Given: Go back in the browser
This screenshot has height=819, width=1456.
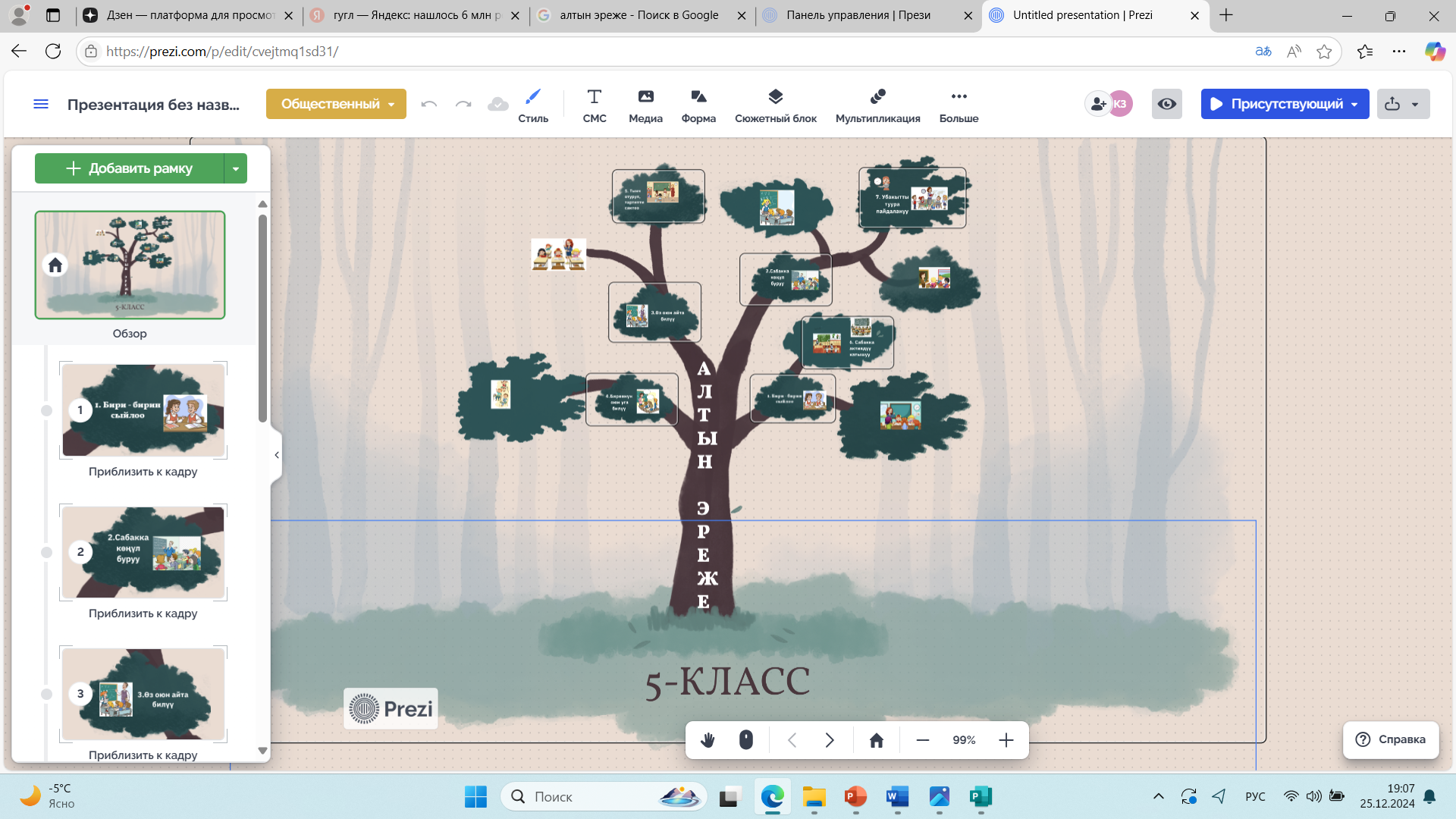Looking at the screenshot, I should pos(19,51).
